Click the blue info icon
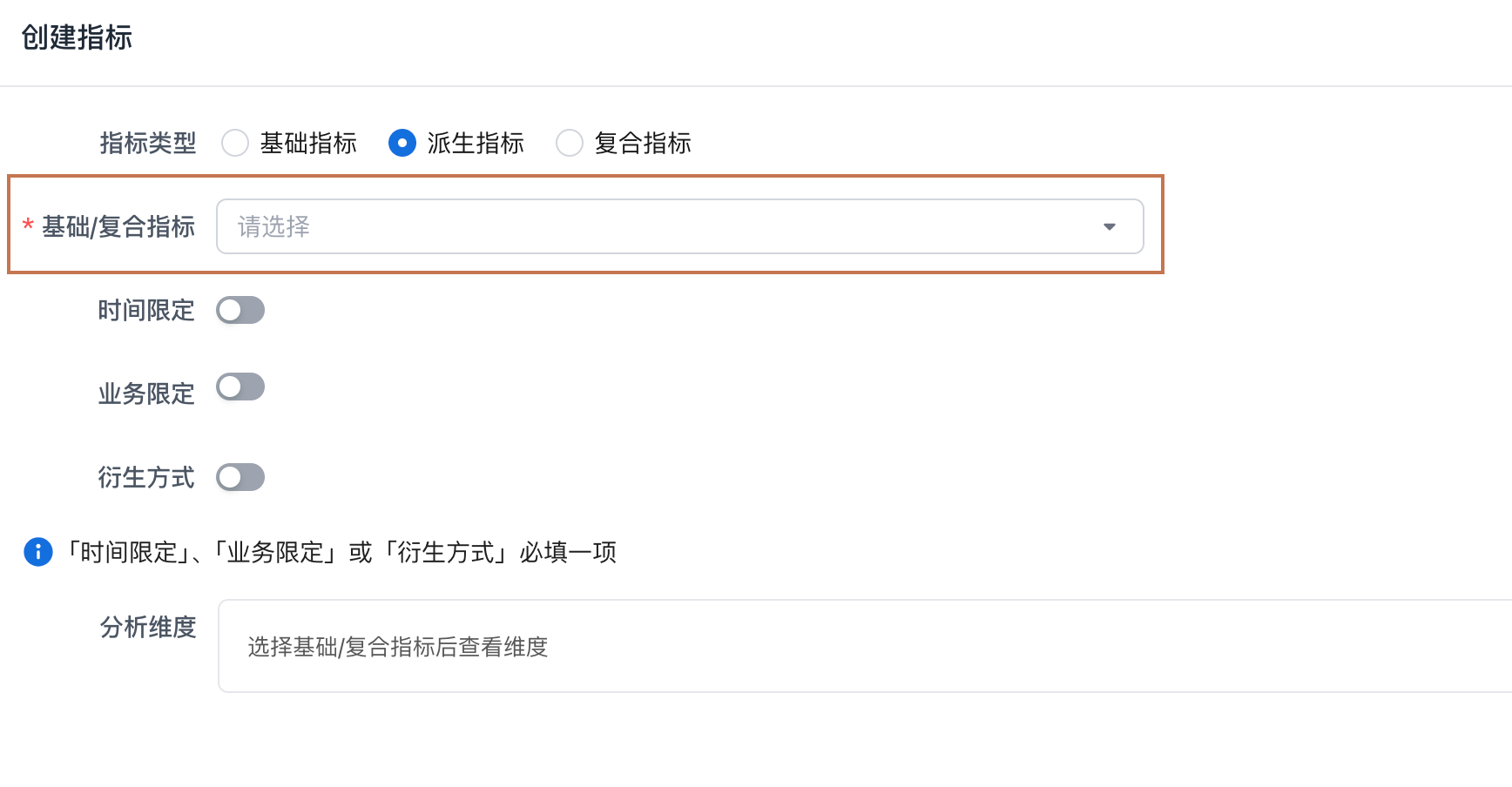1512x787 pixels. pyautogui.click(x=38, y=552)
